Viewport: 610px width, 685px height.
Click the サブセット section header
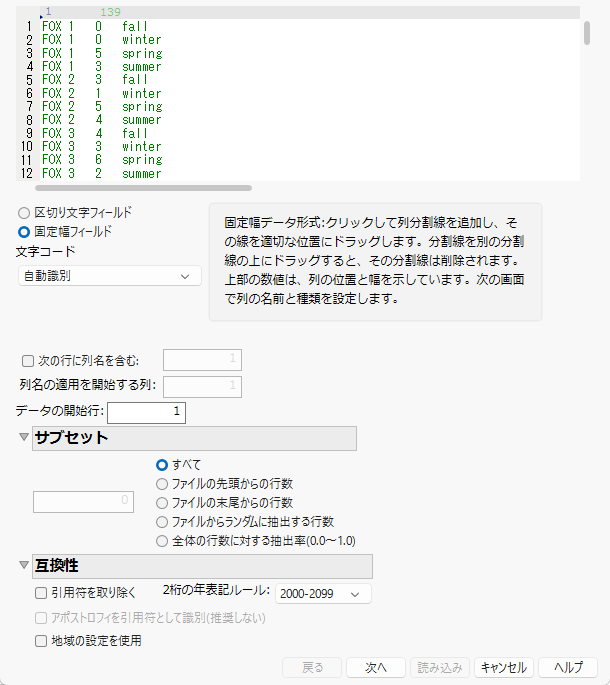point(194,438)
